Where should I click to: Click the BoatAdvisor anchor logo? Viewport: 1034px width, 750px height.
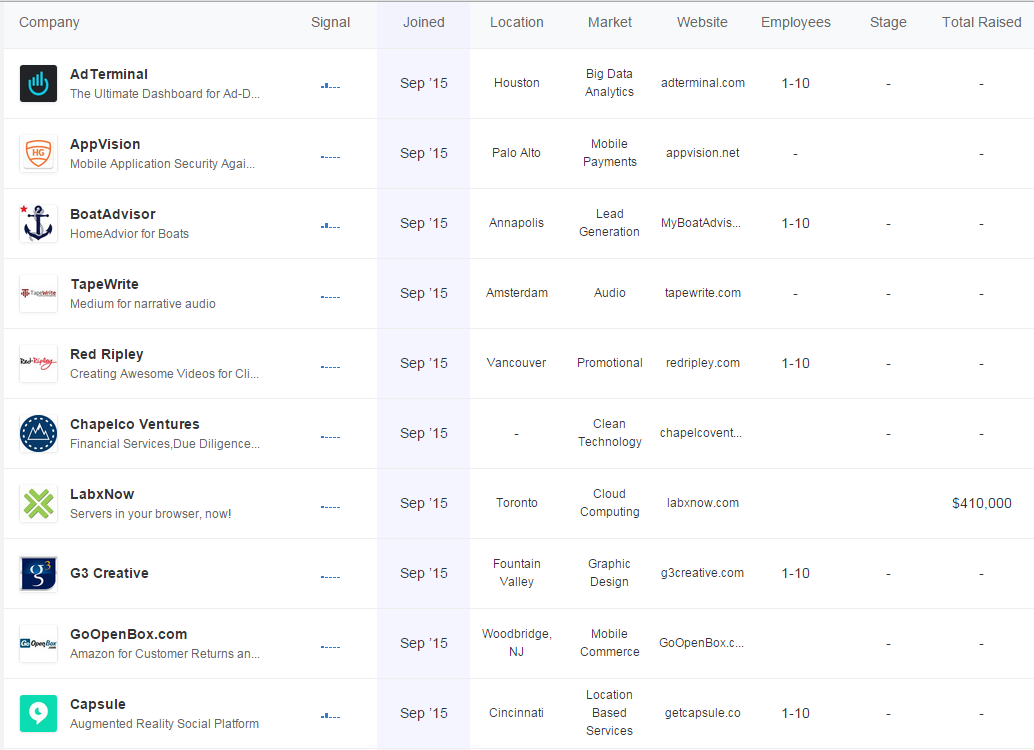(39, 223)
